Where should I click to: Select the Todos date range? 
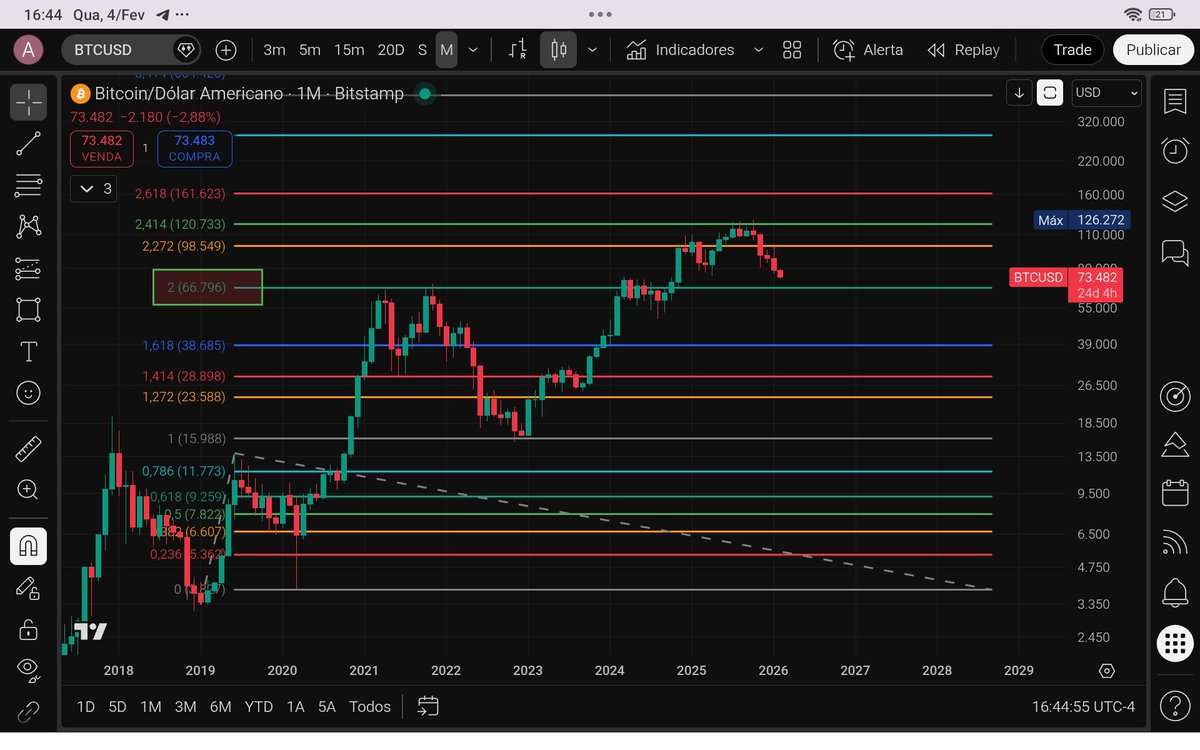pos(370,707)
